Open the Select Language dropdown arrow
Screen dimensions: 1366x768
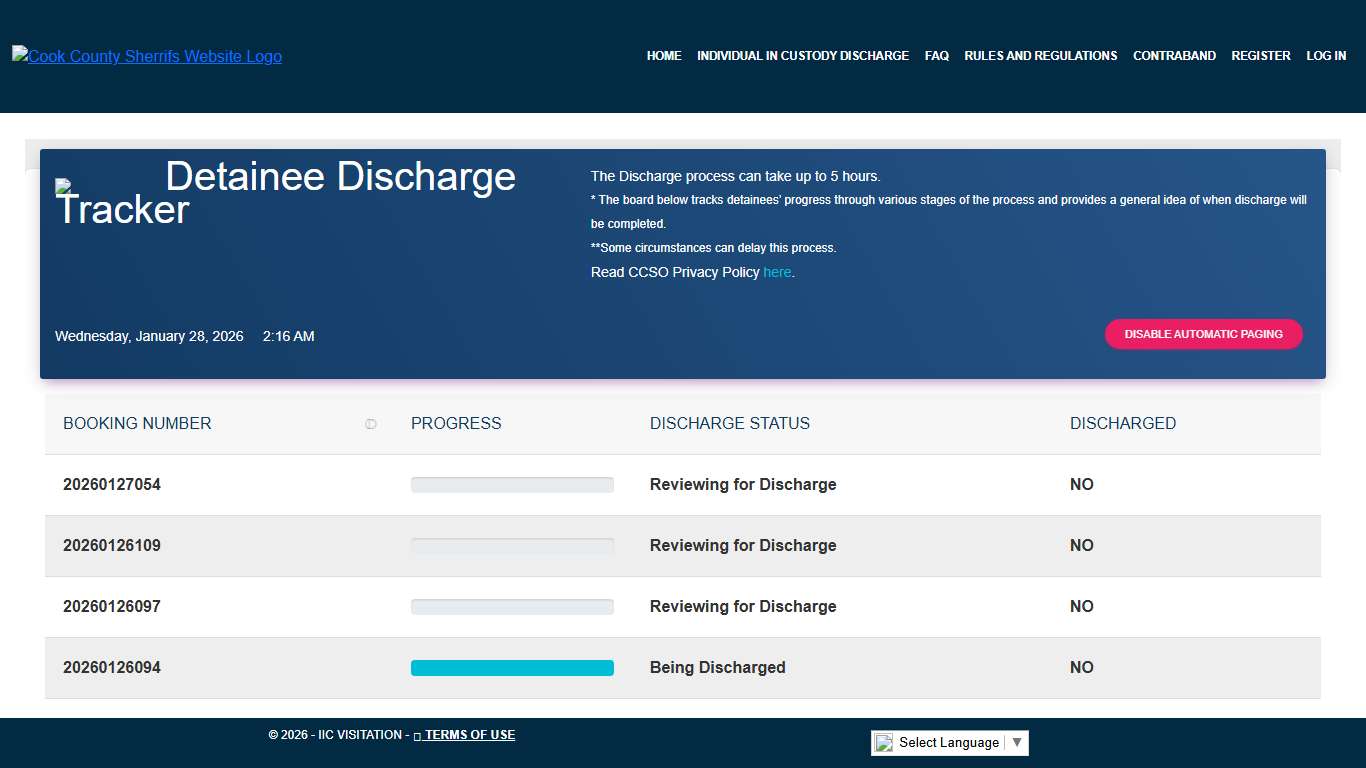(1017, 742)
